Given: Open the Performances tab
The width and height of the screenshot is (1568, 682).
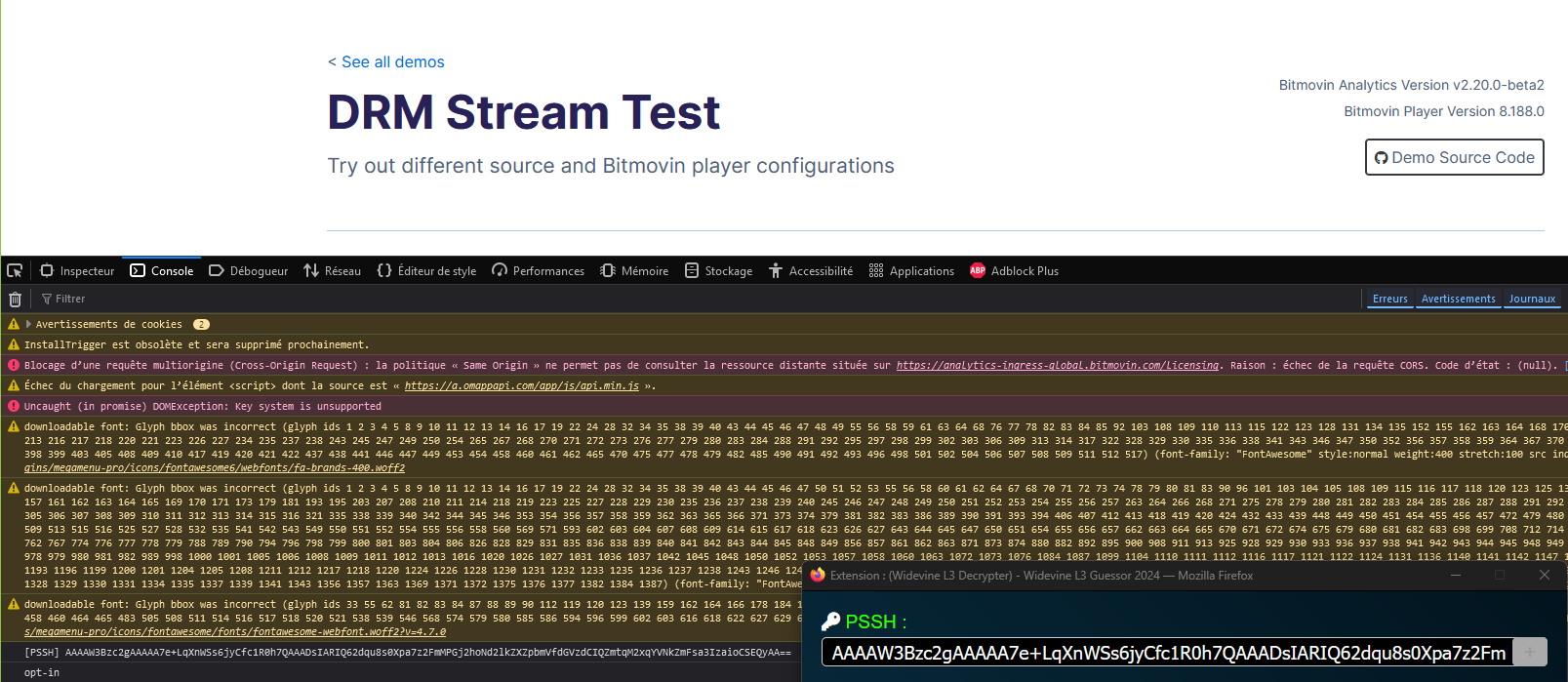Looking at the screenshot, I should coord(539,270).
